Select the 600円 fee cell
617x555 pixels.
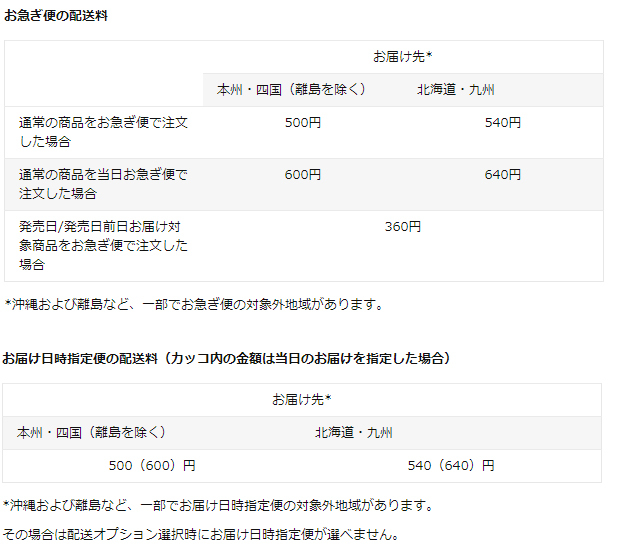click(302, 175)
